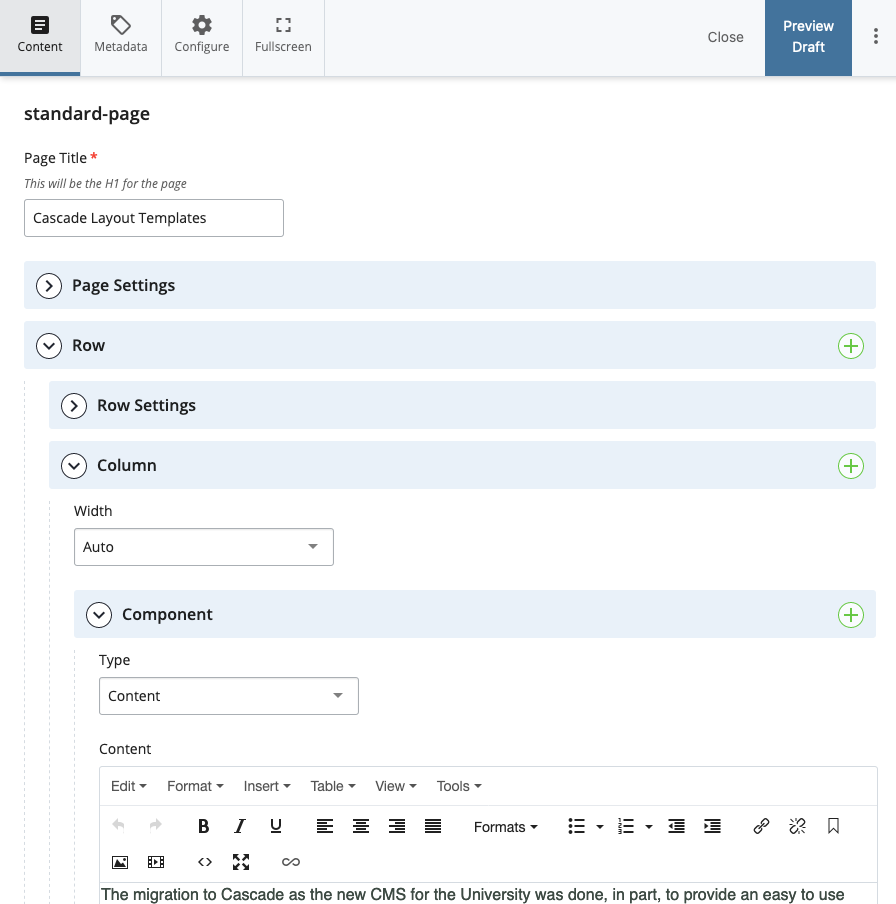The width and height of the screenshot is (896, 904).
Task: Justify text alignment
Action: pos(433,826)
